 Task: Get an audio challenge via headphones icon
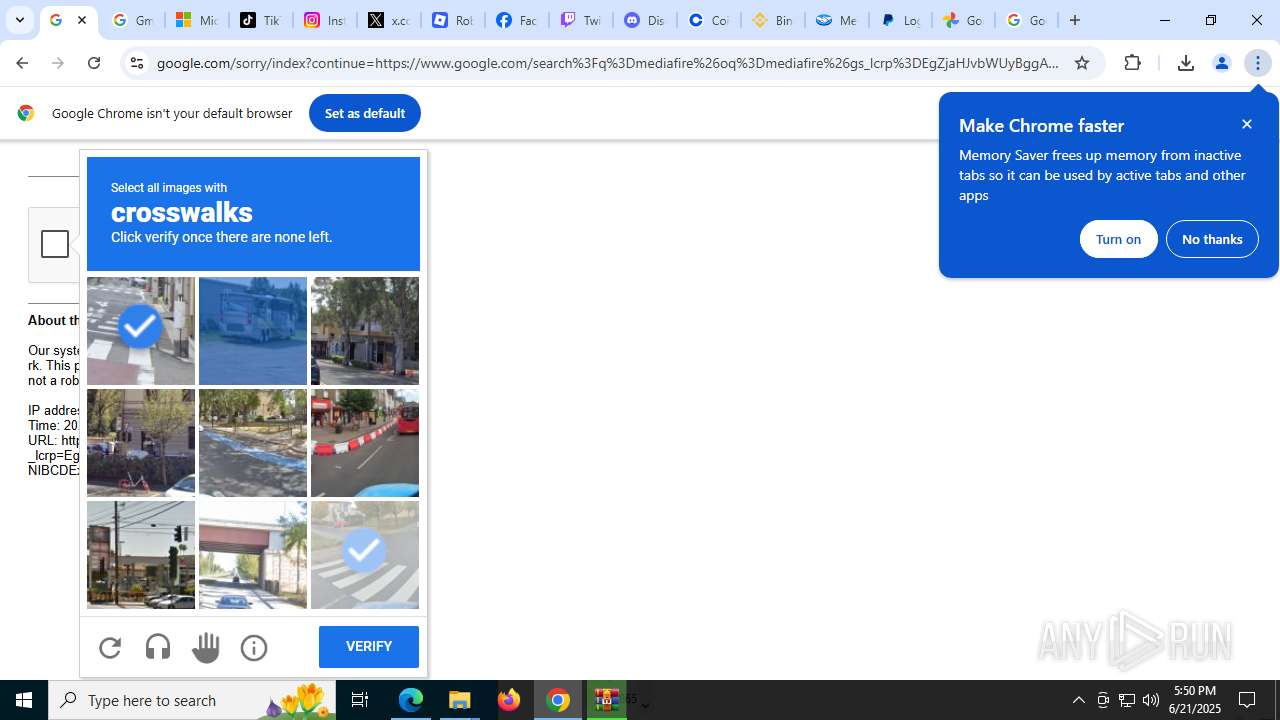158,648
